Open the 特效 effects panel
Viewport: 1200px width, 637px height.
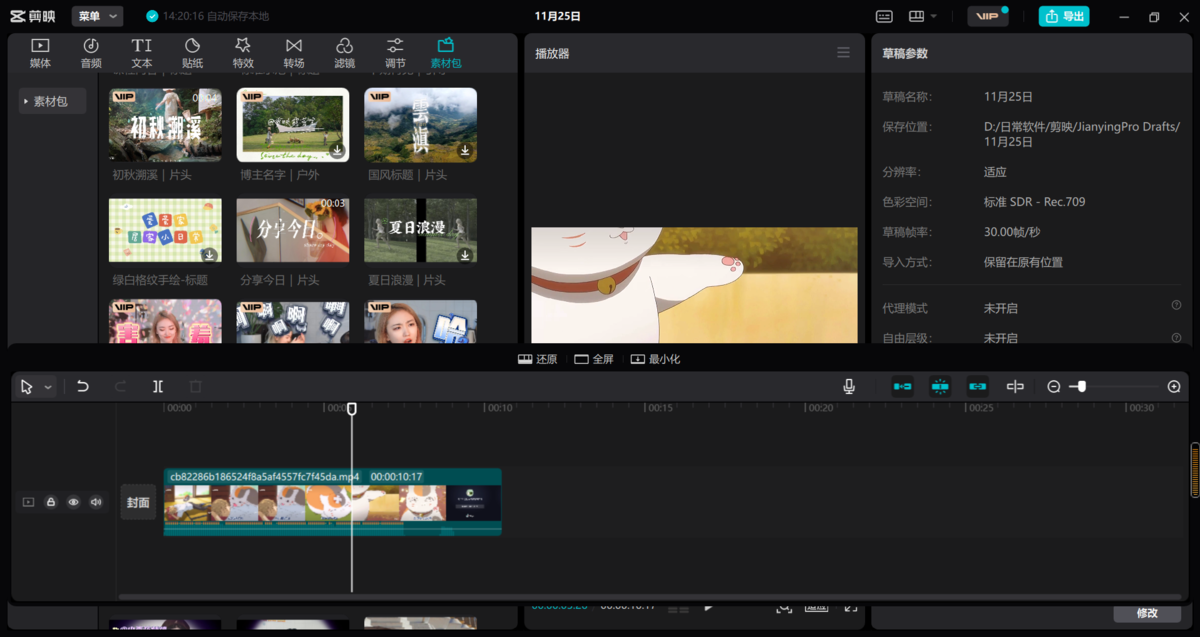(243, 53)
